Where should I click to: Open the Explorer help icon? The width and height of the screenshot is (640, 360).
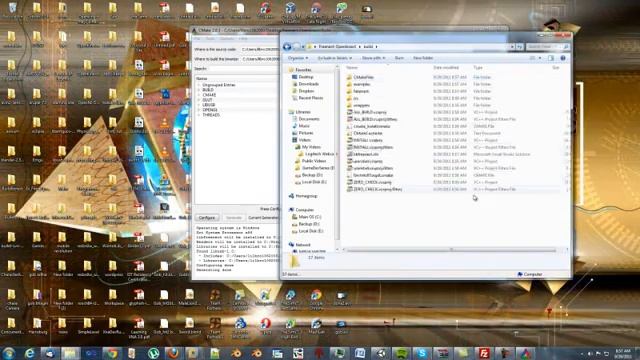click(563, 58)
